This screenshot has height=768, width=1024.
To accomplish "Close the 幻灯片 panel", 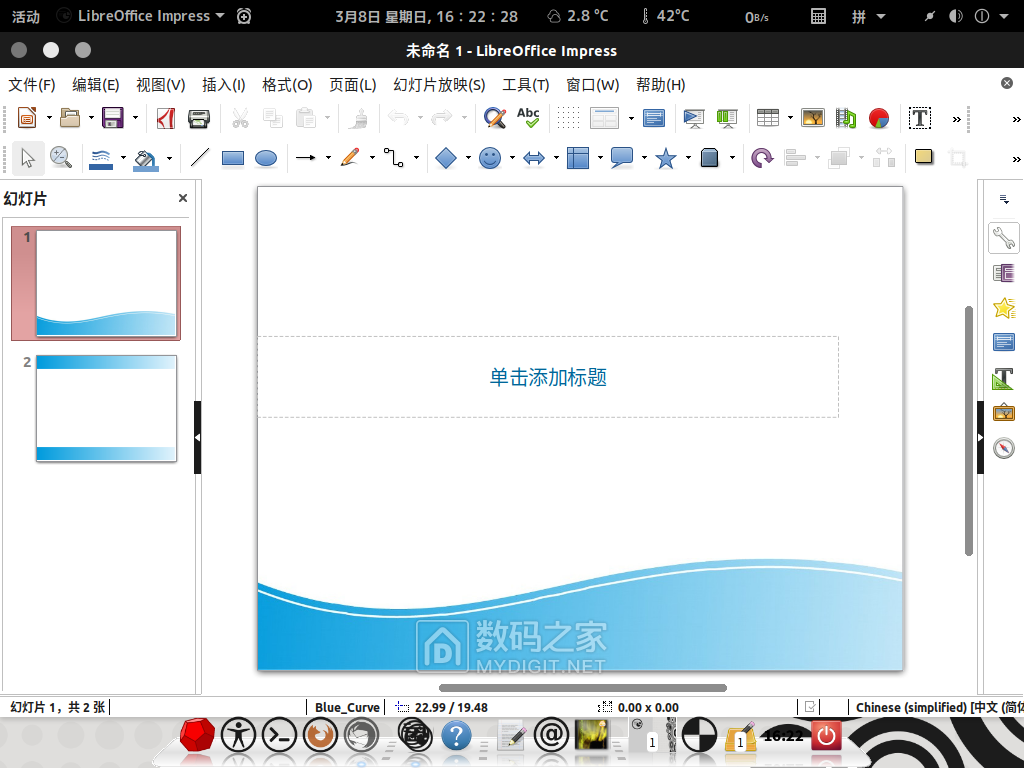I will [183, 198].
